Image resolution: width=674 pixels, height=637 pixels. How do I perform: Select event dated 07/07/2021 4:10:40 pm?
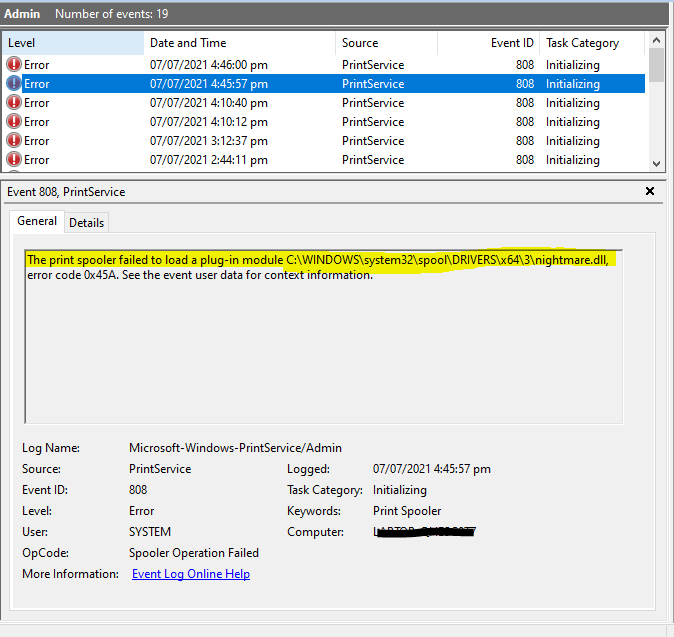324,102
